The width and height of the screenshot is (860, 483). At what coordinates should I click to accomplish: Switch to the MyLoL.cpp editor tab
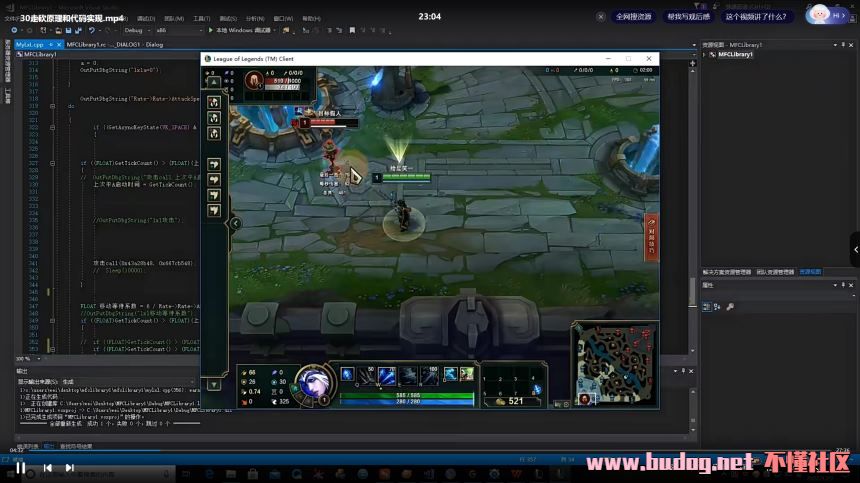pyautogui.click(x=30, y=44)
